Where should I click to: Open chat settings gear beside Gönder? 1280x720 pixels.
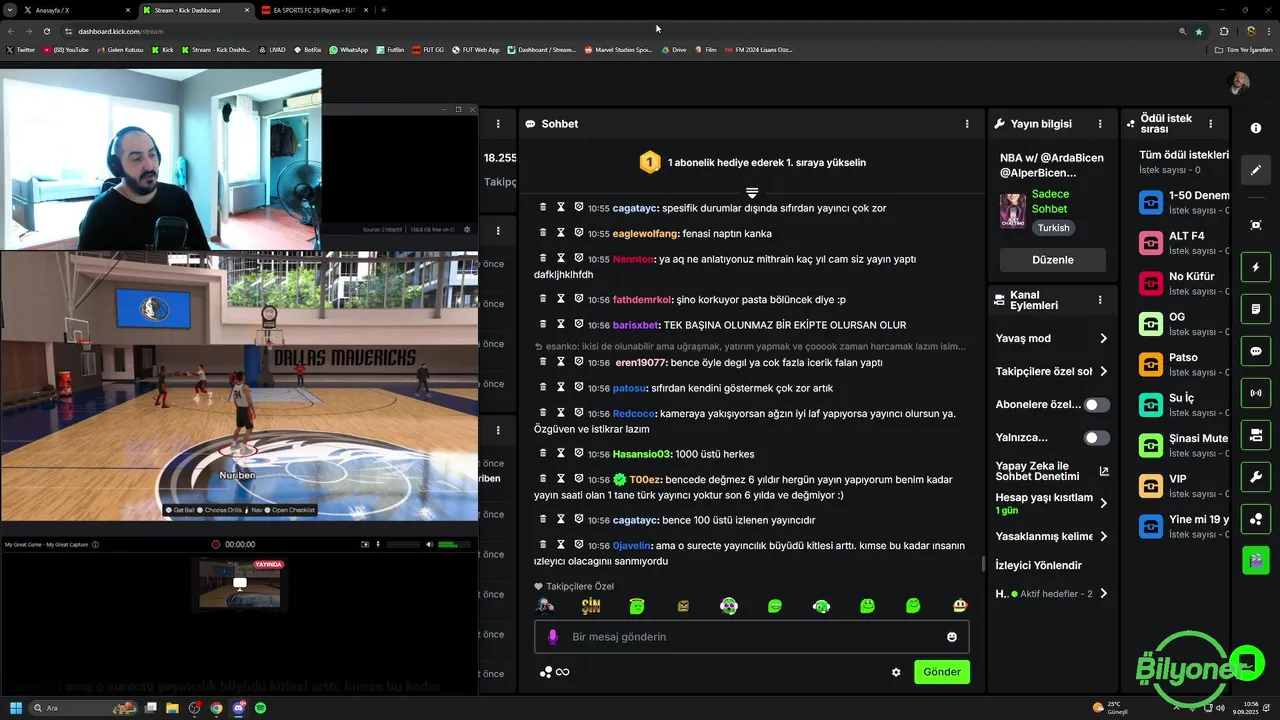896,672
